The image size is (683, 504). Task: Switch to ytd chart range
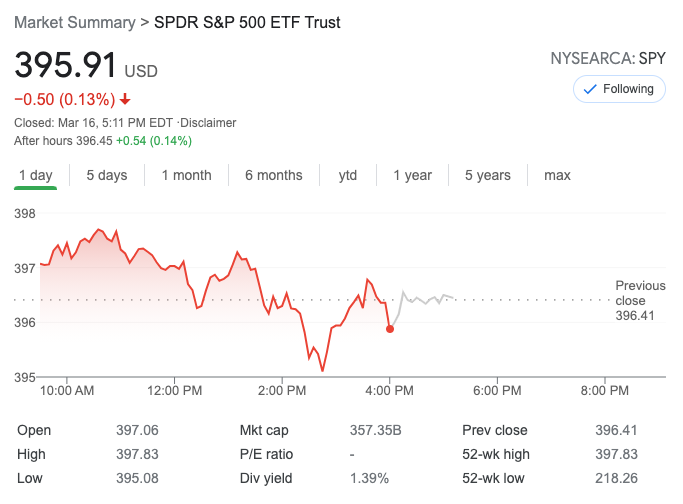click(x=347, y=175)
